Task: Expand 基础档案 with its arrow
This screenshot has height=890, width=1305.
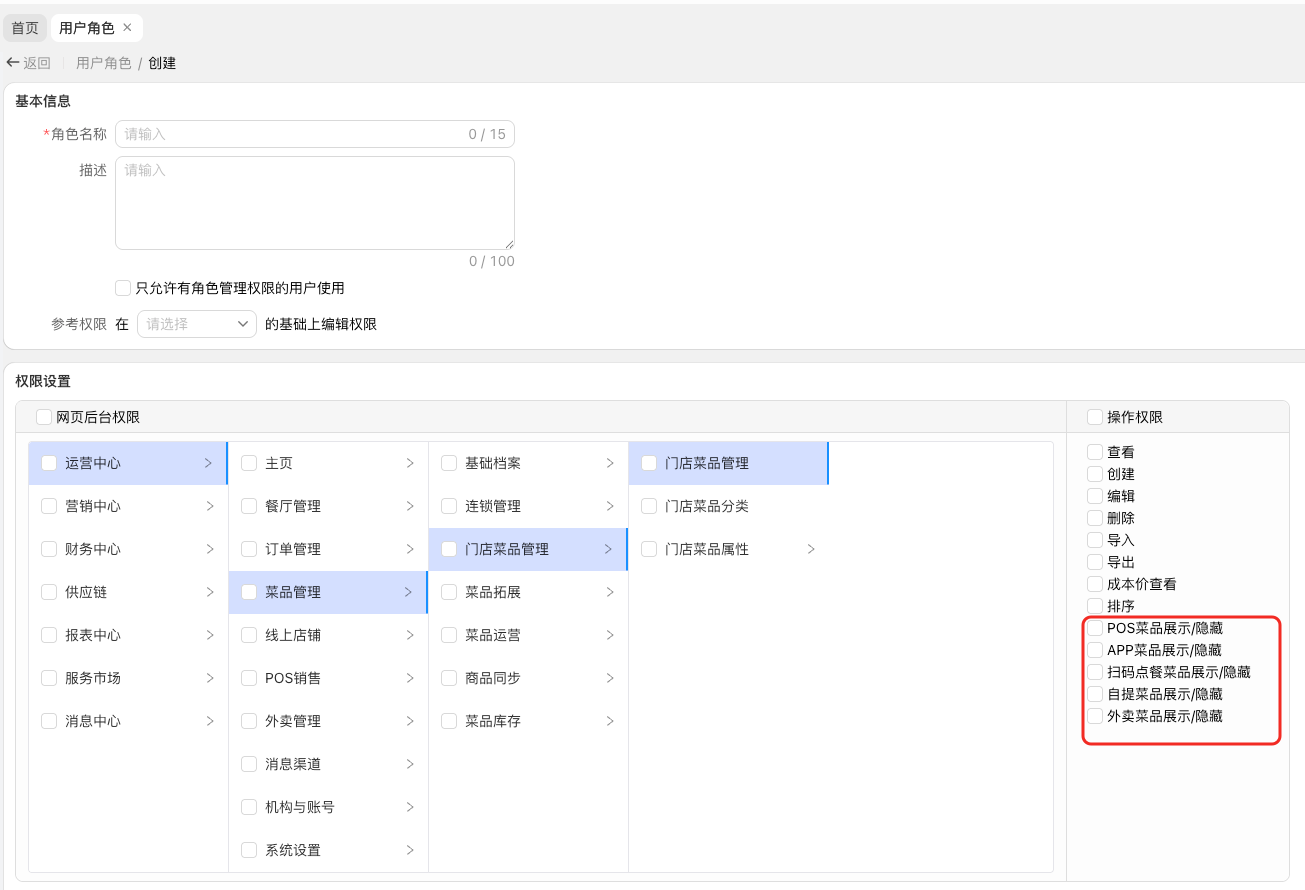Action: click(x=609, y=463)
